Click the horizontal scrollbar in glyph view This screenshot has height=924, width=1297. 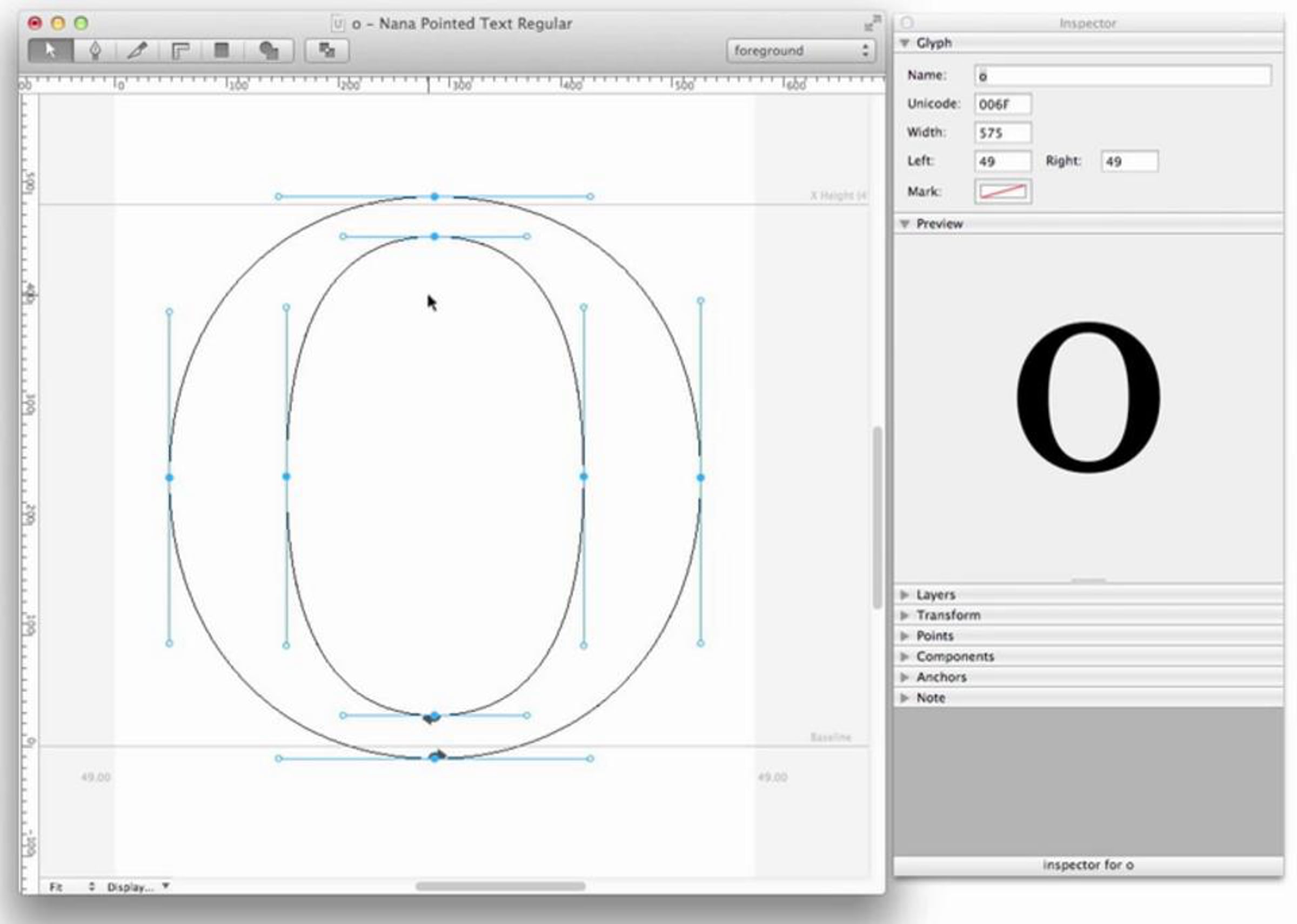tap(500, 886)
